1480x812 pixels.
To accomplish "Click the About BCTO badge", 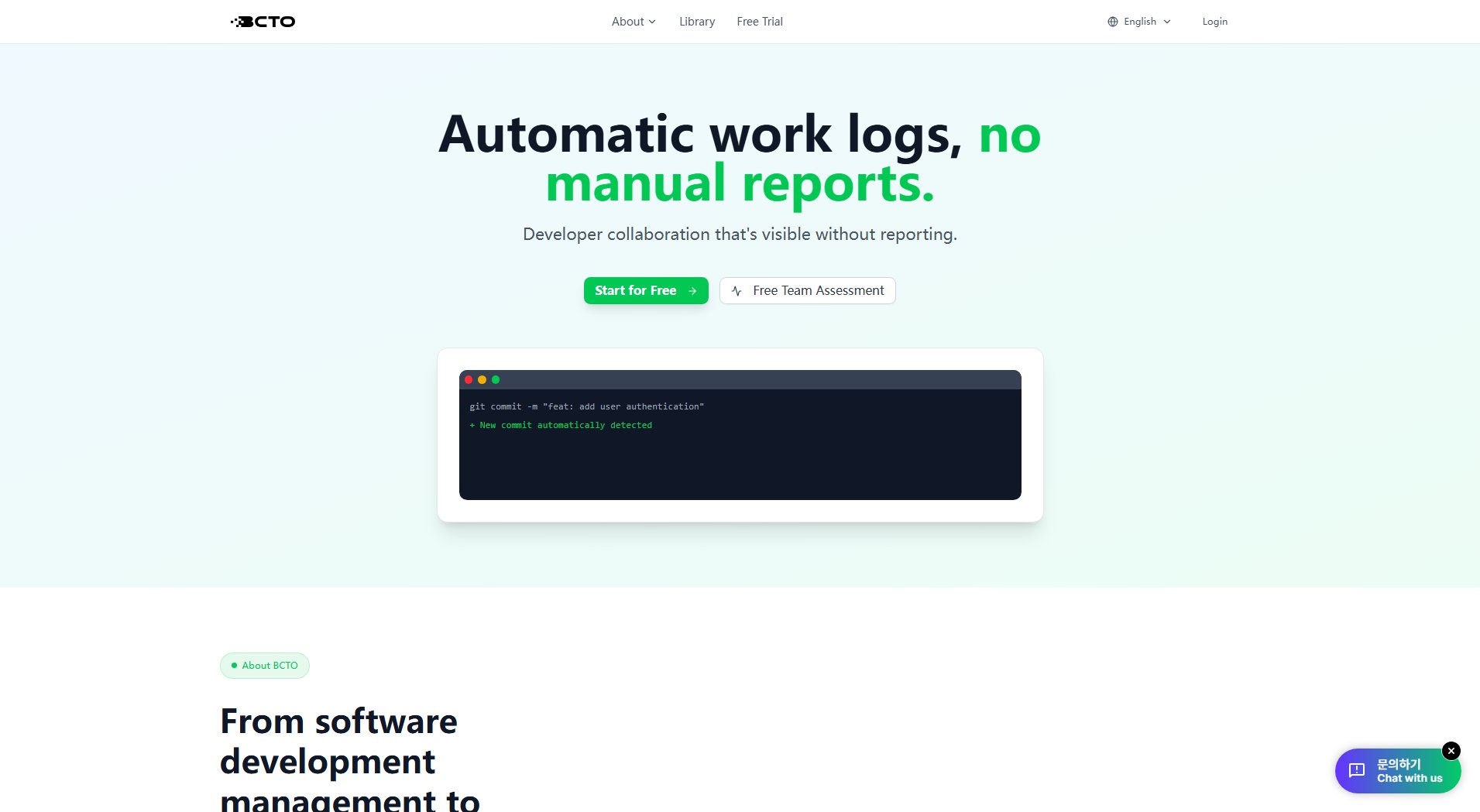I will [265, 666].
